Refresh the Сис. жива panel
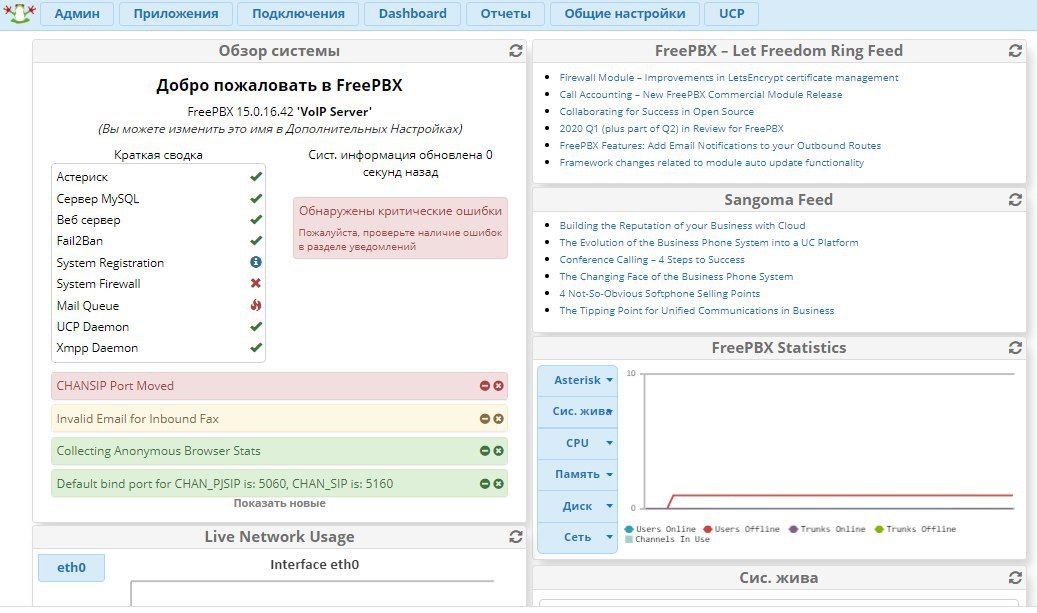 tap(1015, 578)
